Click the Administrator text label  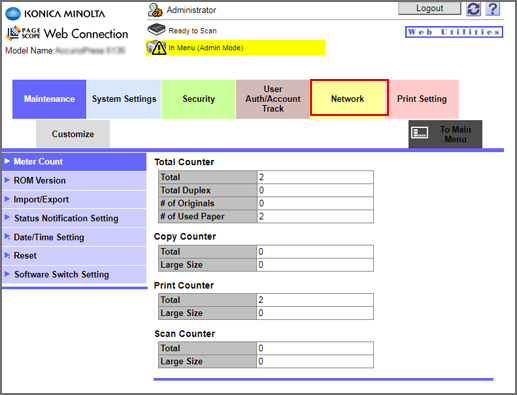pyautogui.click(x=191, y=10)
